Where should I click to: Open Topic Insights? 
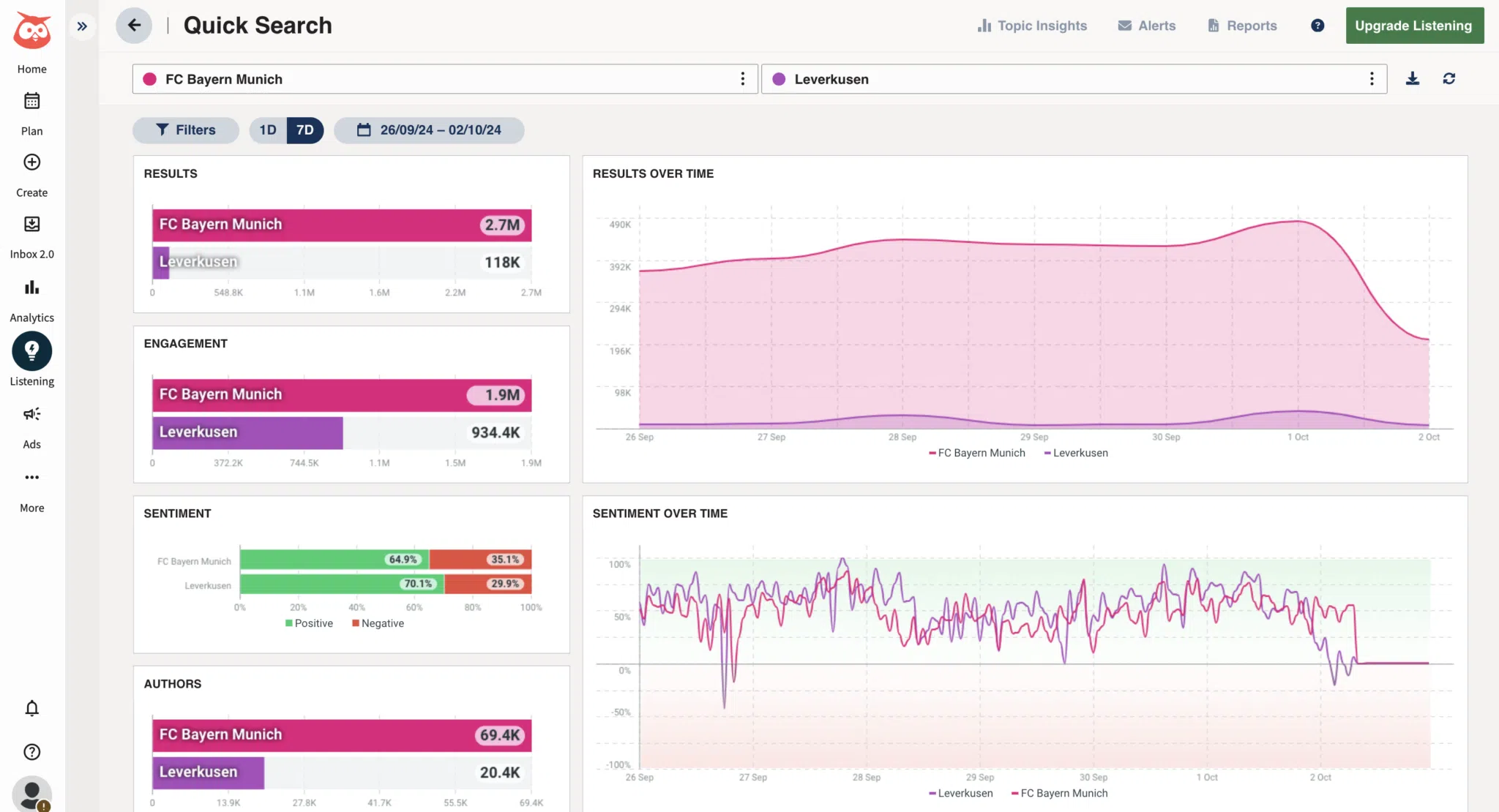click(x=1032, y=25)
